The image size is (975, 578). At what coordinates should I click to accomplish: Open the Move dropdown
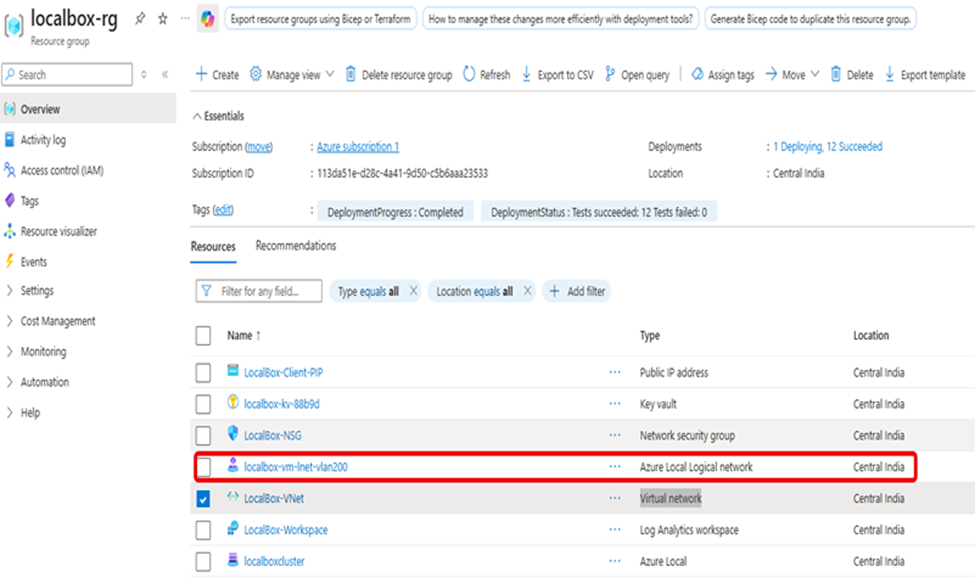click(x=792, y=75)
